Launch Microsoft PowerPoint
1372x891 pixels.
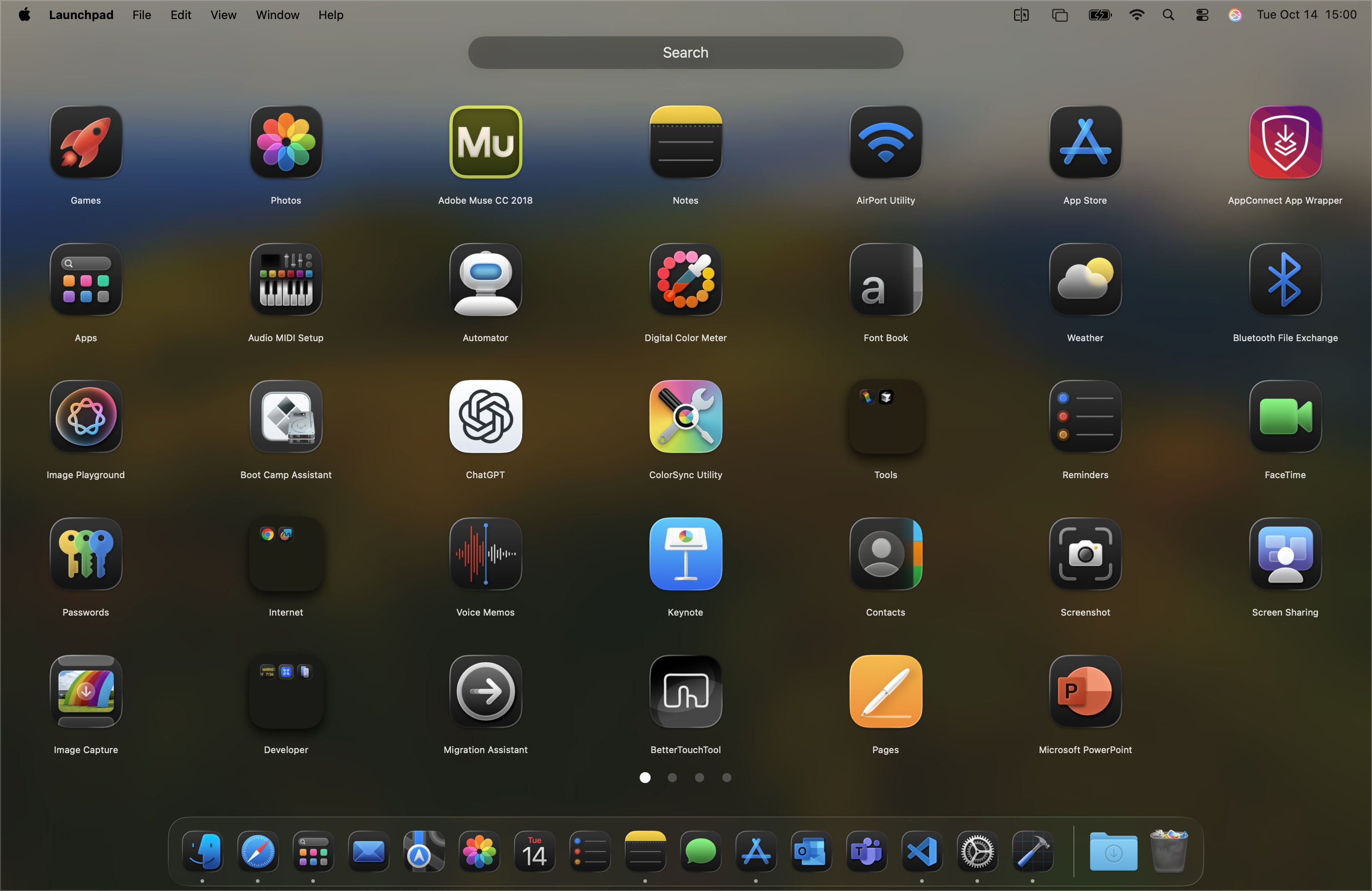coord(1085,691)
